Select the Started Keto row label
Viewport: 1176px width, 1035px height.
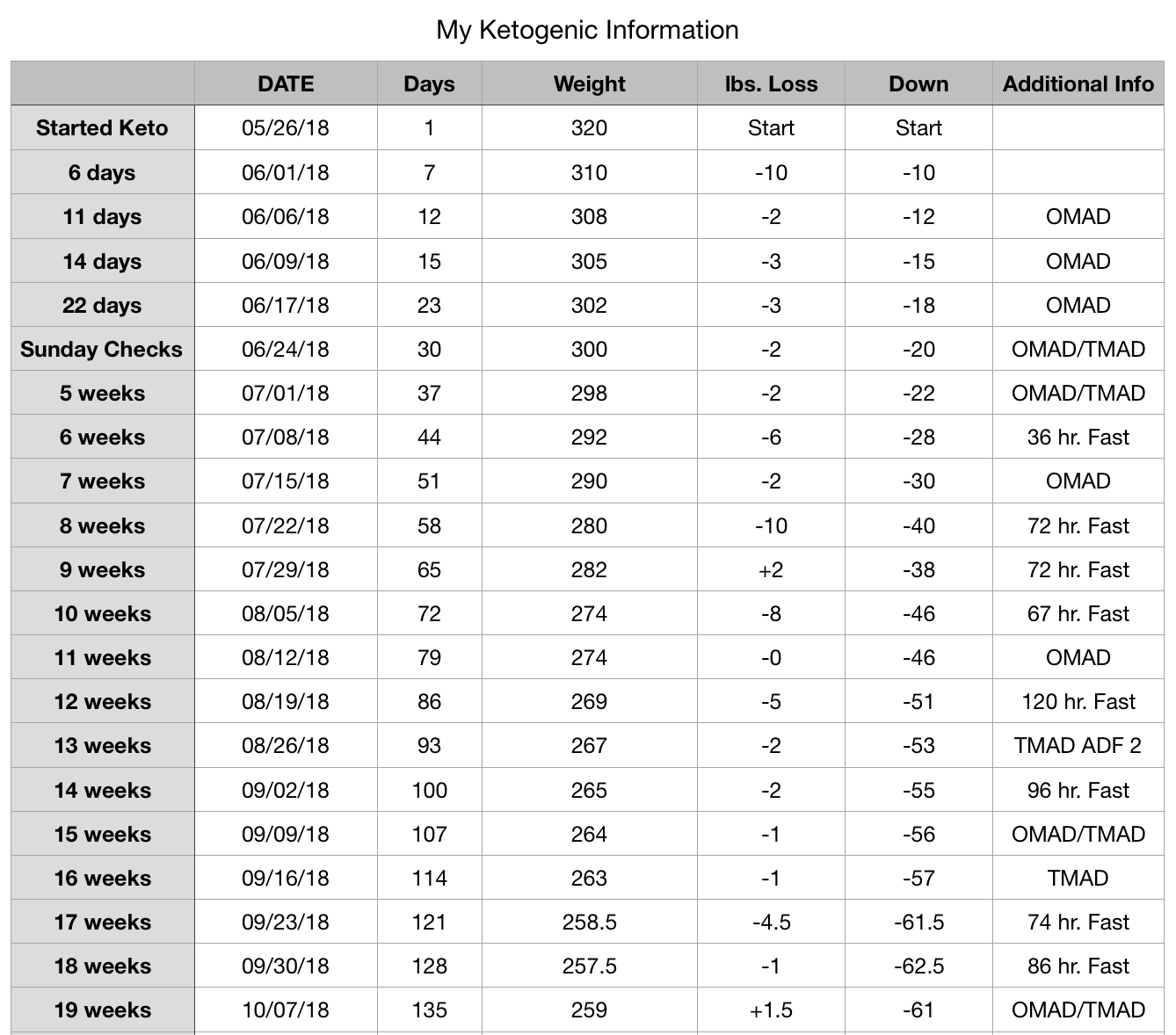click(x=102, y=128)
